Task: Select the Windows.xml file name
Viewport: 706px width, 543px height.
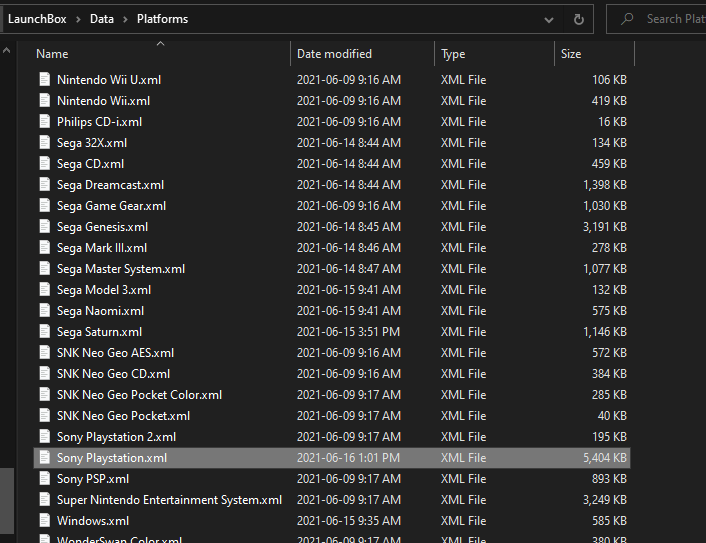Action: point(93,521)
